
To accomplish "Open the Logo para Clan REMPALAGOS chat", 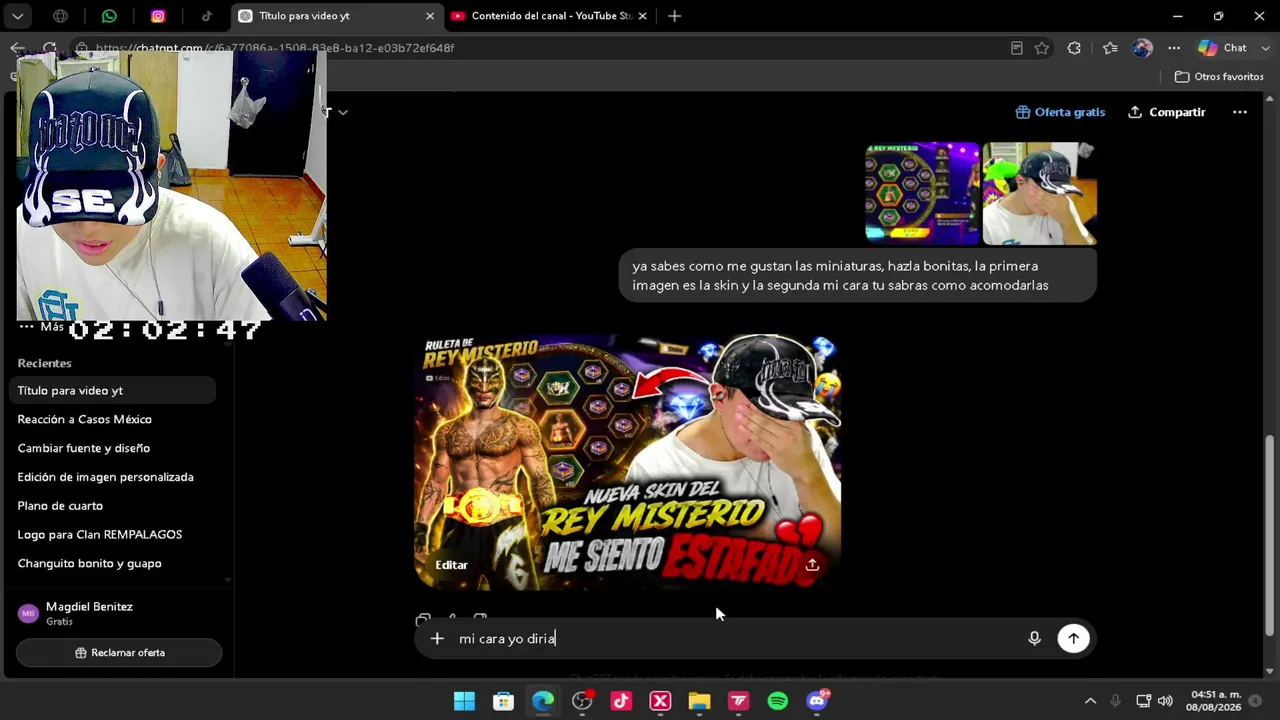I will pyautogui.click(x=112, y=534).
